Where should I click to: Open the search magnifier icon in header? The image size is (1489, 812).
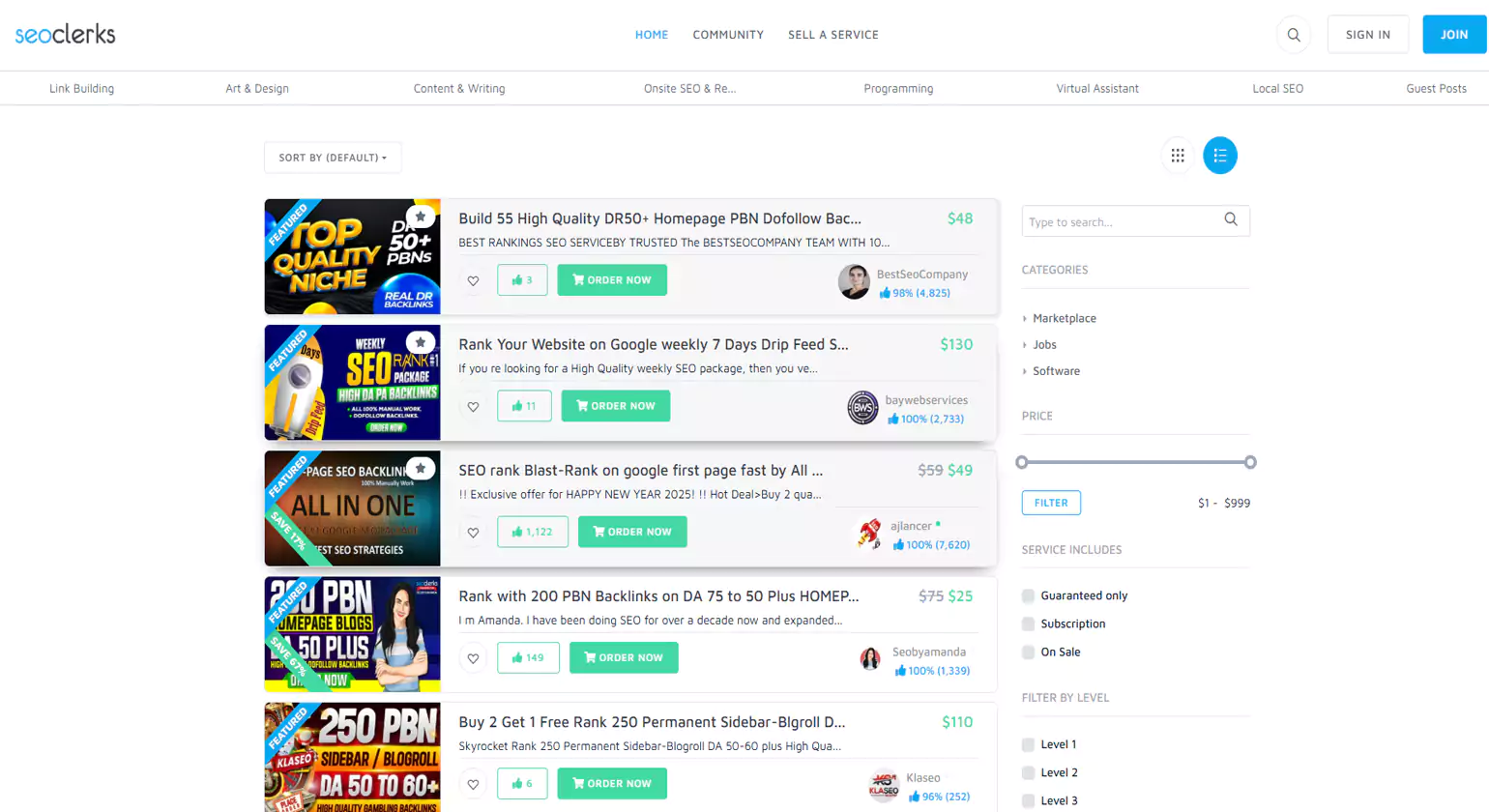pyautogui.click(x=1293, y=35)
